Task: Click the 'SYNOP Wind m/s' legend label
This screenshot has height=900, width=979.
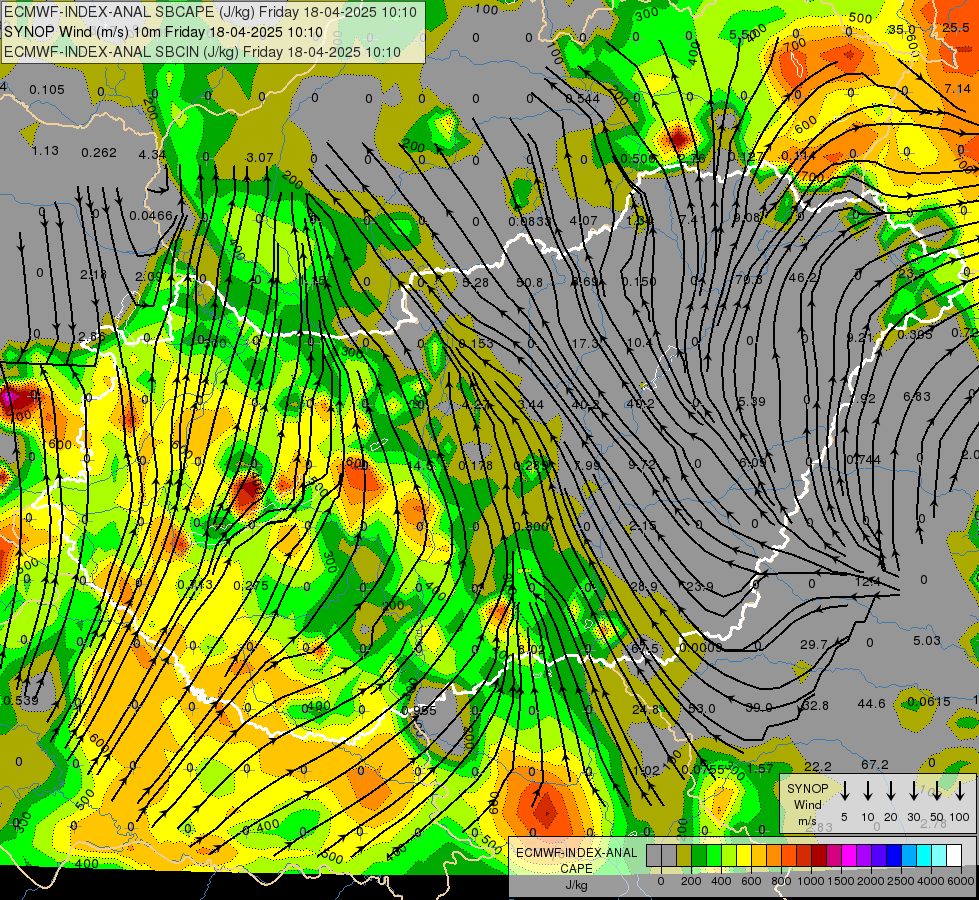Action: pos(807,804)
